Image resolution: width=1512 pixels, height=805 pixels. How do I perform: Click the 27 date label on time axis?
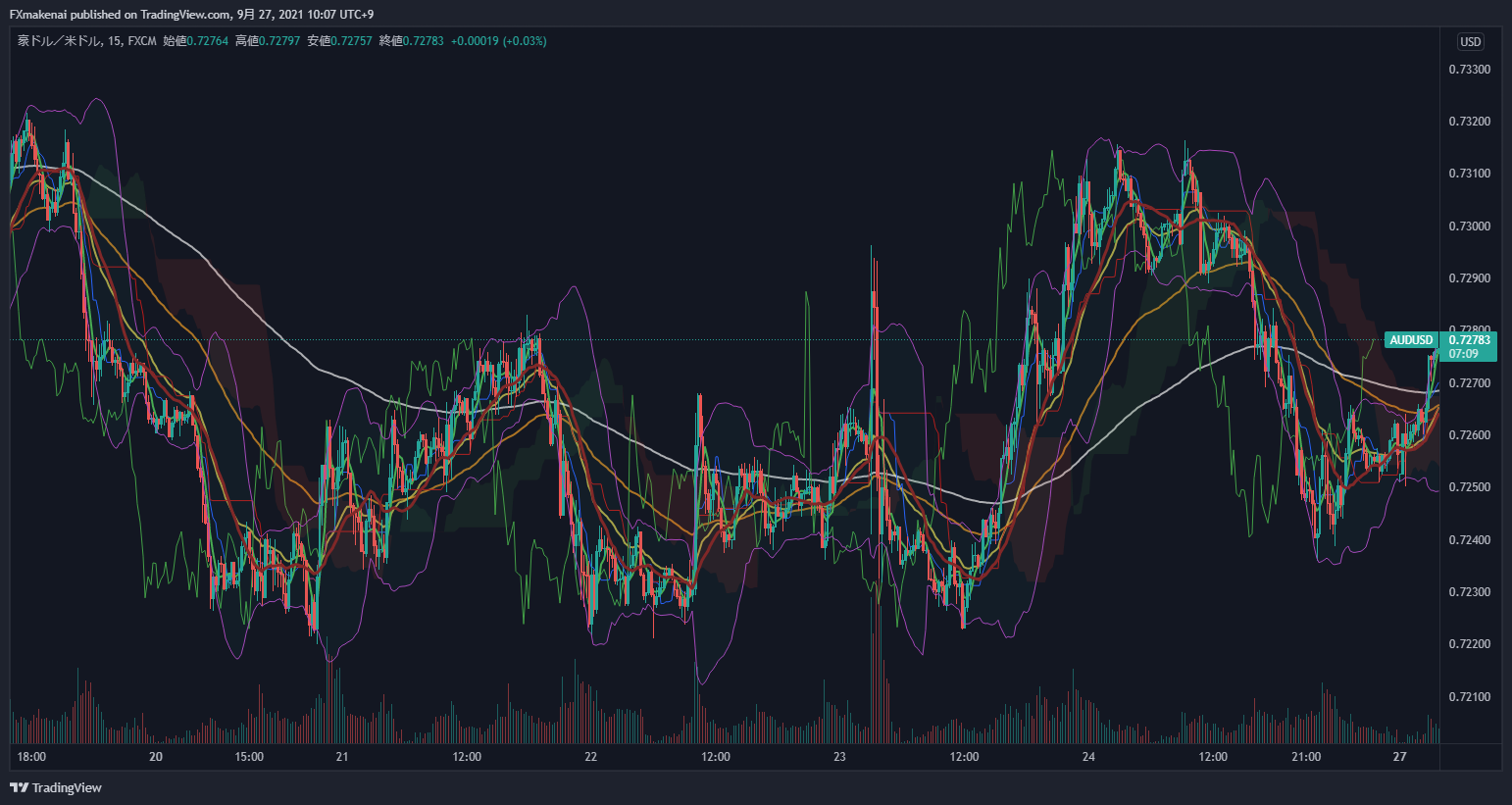1399,757
